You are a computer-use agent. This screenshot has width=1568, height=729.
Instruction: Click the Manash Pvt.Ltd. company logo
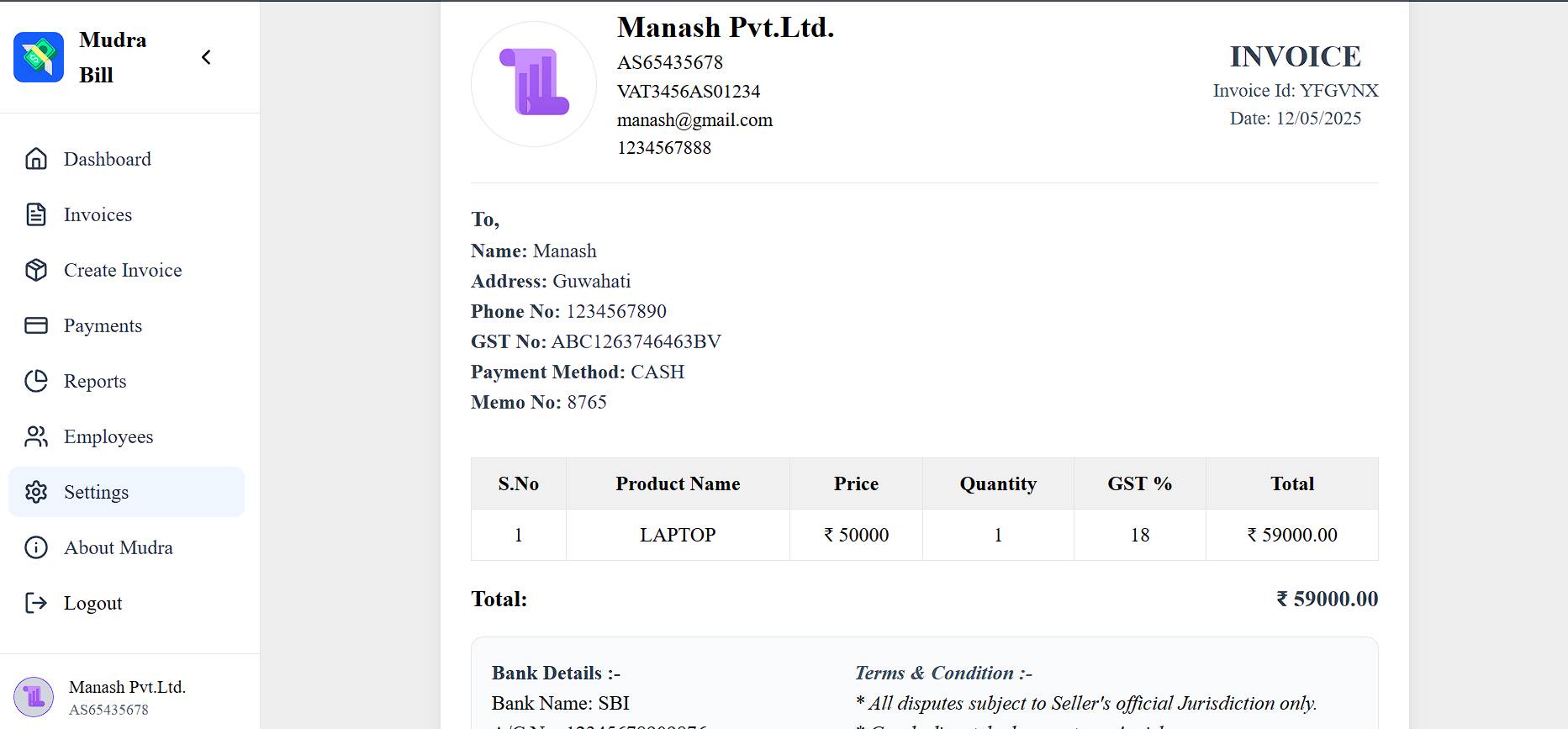point(533,82)
